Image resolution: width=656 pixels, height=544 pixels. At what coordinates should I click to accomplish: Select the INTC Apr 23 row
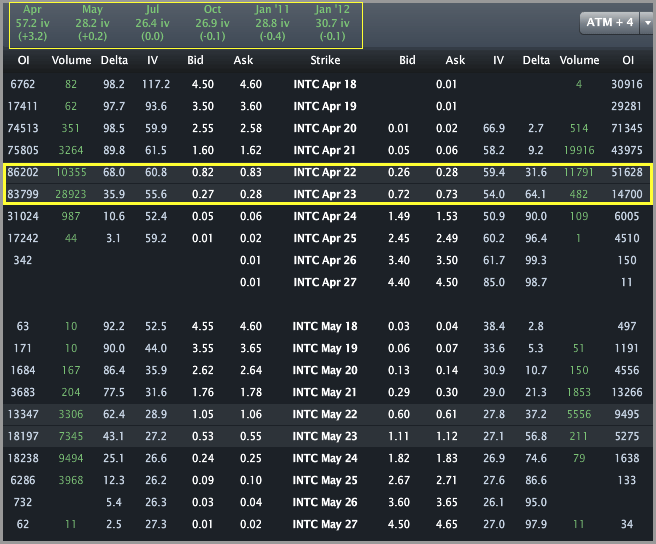[x=328, y=194]
